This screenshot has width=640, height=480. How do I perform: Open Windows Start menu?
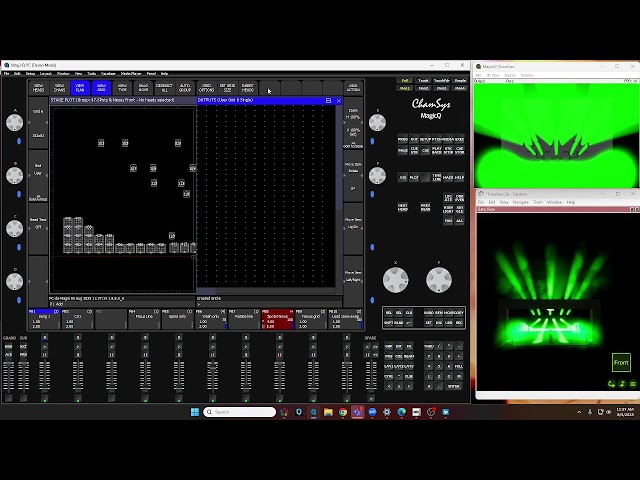[x=195, y=412]
